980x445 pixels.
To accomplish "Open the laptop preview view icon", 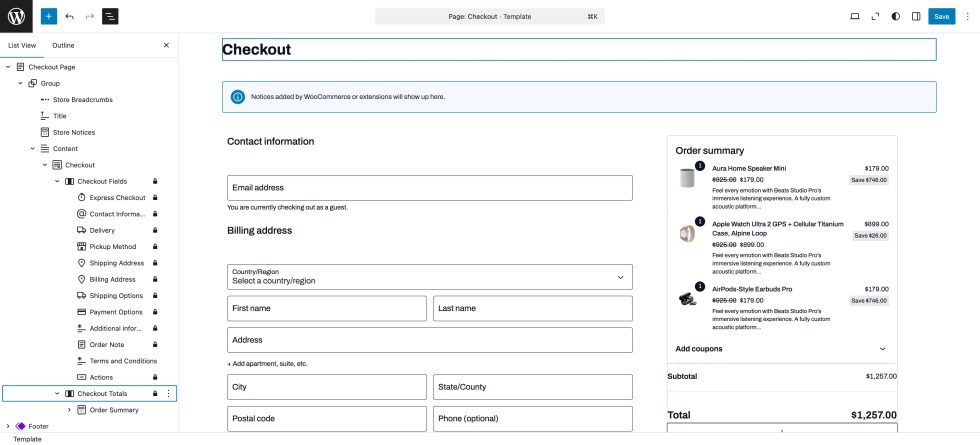I will pyautogui.click(x=855, y=16).
